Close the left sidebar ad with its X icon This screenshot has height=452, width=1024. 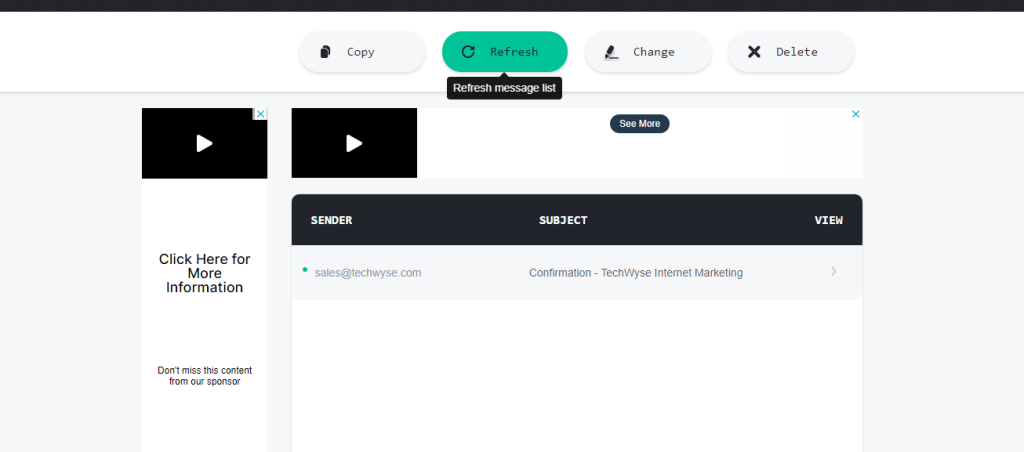tap(261, 114)
